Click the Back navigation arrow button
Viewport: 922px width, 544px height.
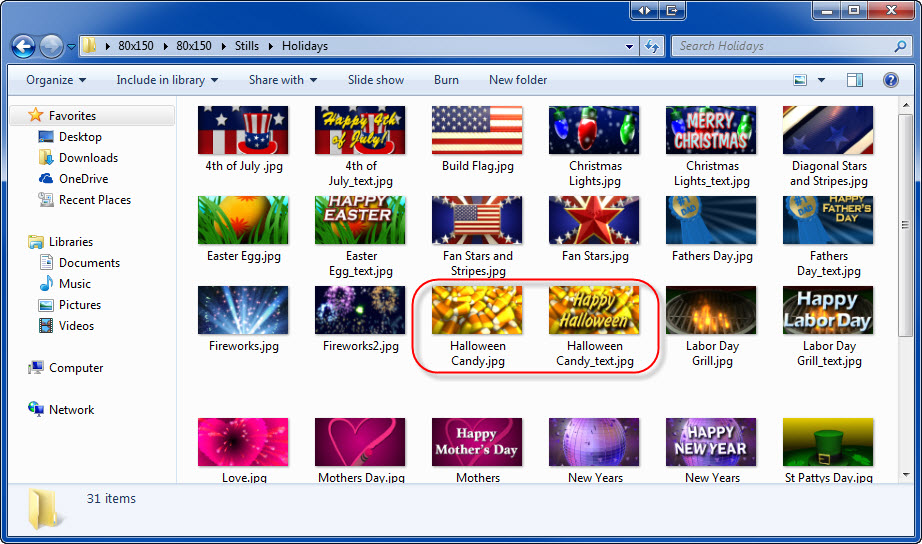(23, 46)
